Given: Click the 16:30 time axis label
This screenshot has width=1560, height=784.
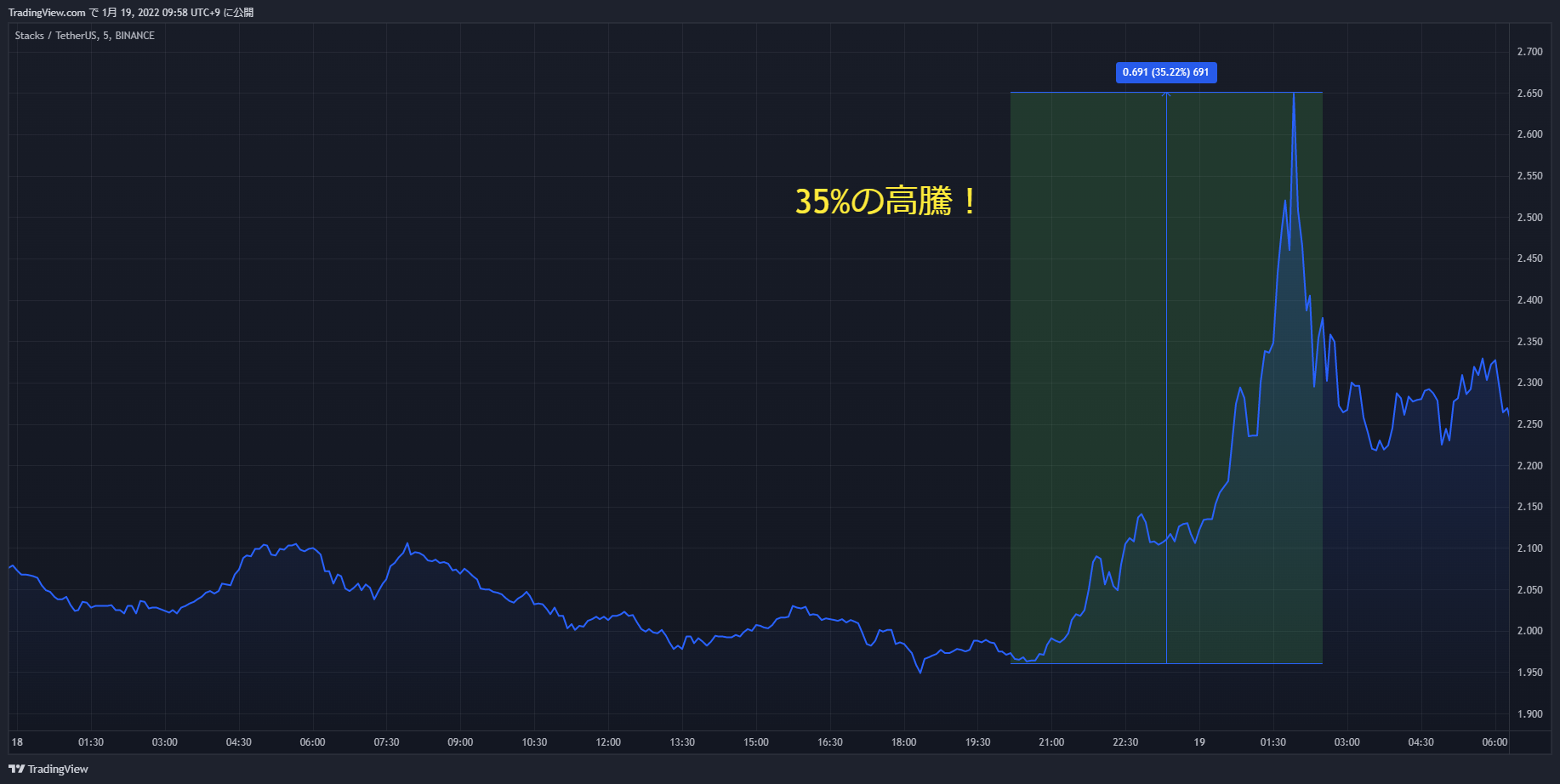Looking at the screenshot, I should coord(830,742).
